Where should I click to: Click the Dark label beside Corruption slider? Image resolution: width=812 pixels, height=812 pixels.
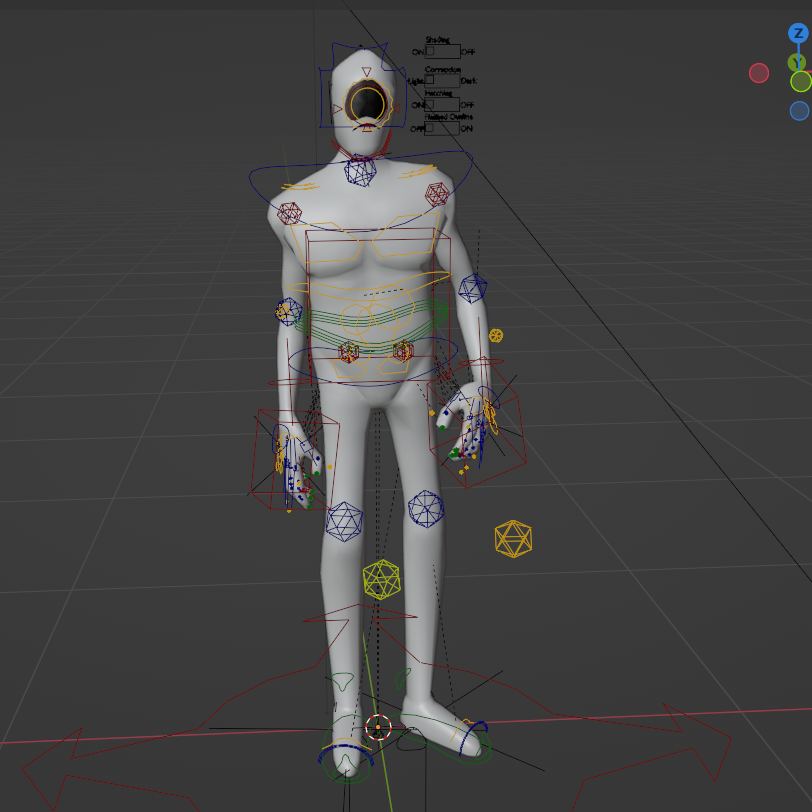(x=469, y=81)
